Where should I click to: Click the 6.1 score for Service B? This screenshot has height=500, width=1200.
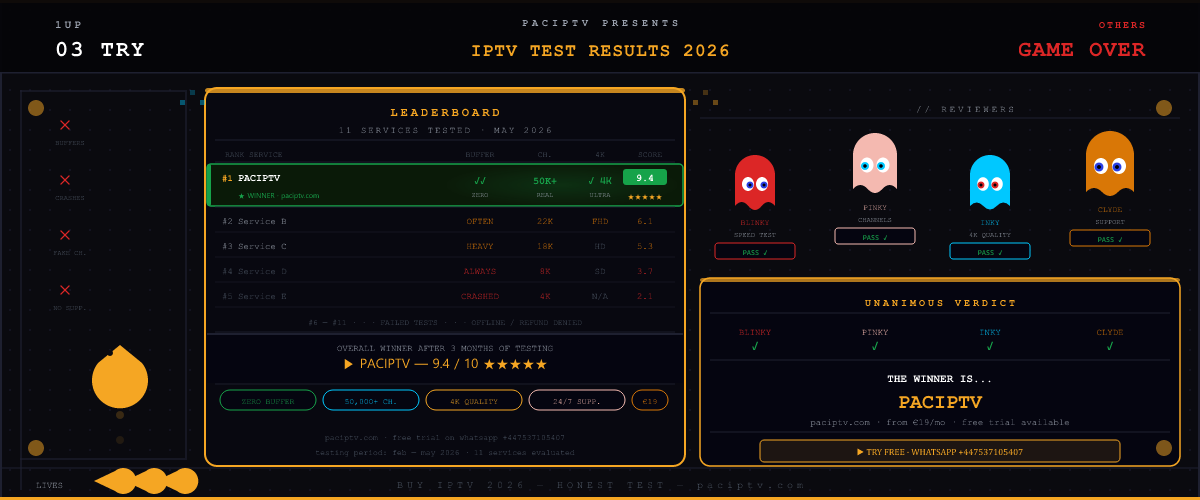click(x=645, y=221)
